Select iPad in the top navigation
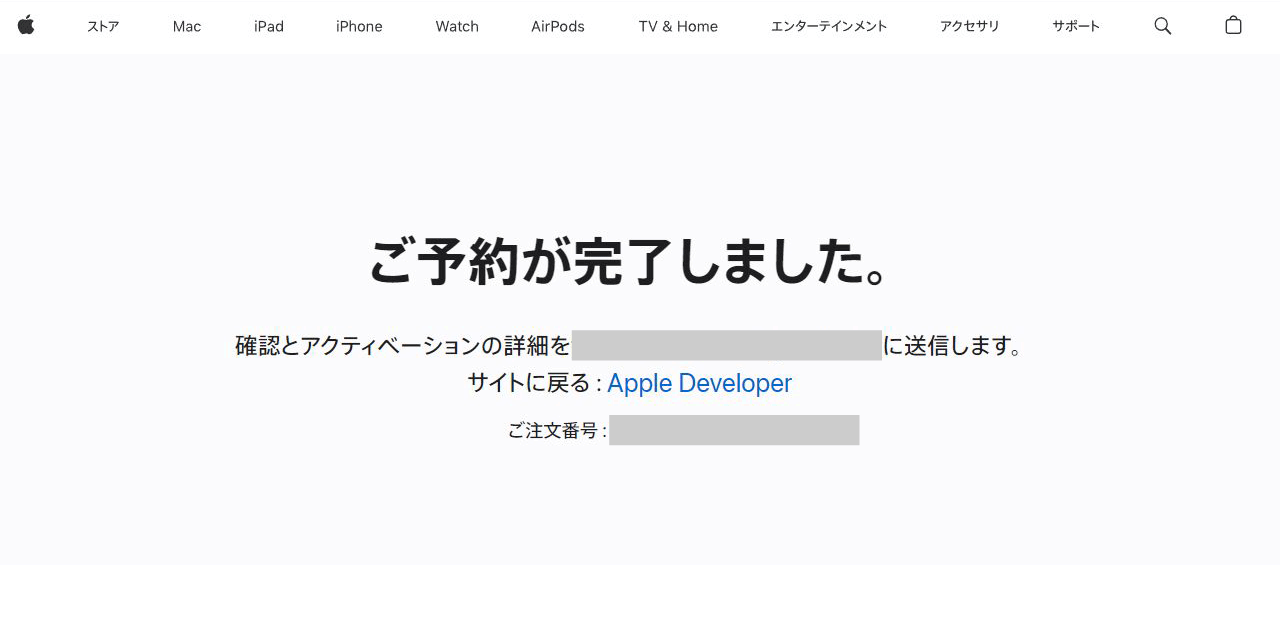1280x640 pixels. click(269, 27)
